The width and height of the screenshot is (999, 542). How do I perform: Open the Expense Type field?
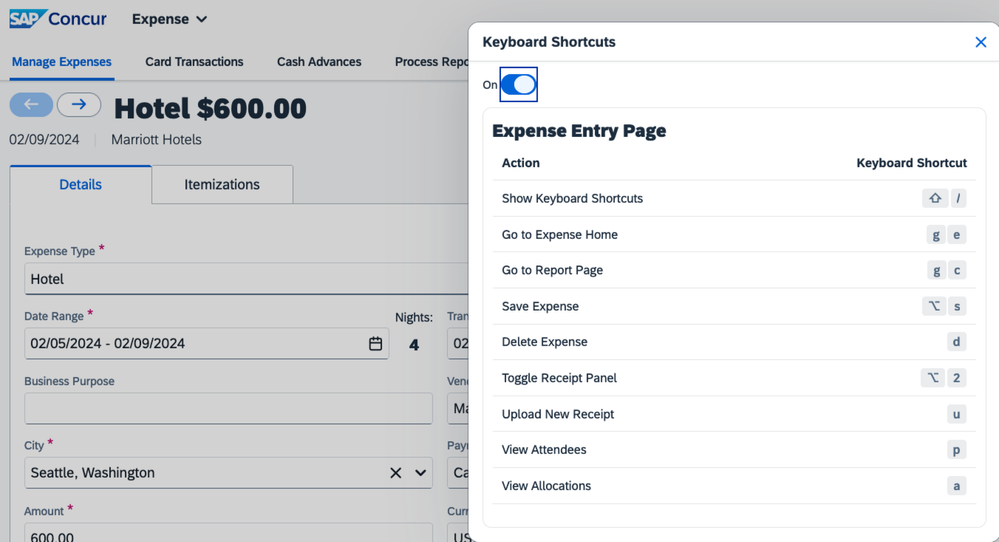click(246, 279)
